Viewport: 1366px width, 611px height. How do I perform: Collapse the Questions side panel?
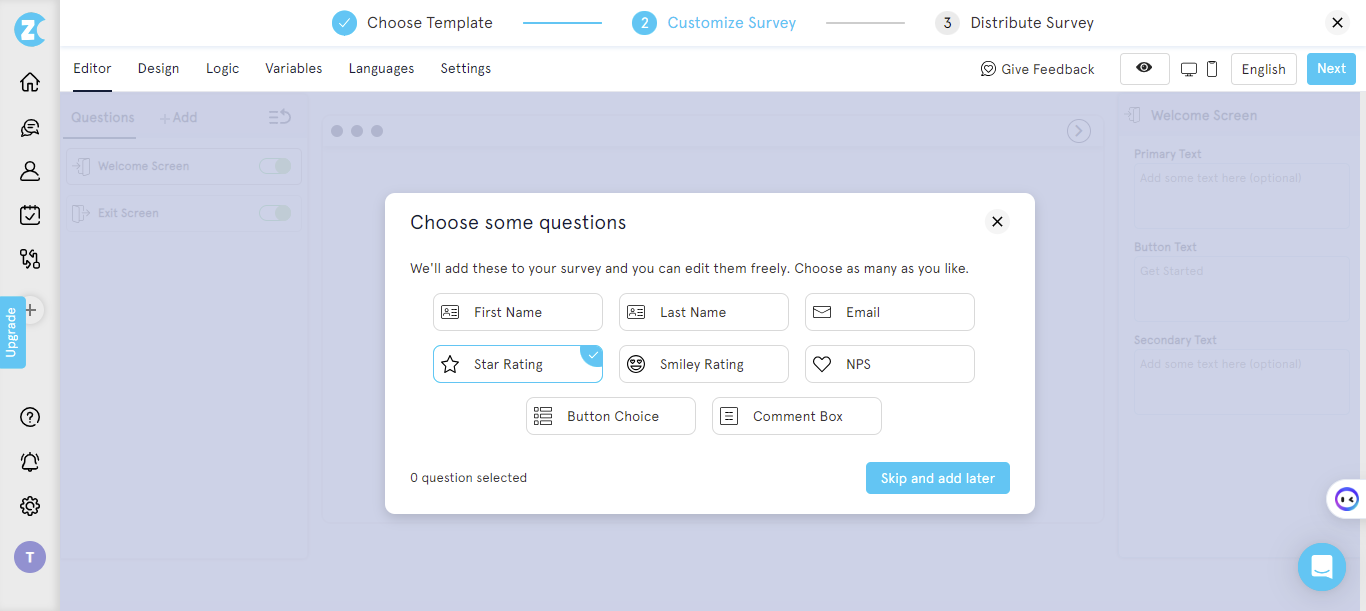tap(278, 116)
